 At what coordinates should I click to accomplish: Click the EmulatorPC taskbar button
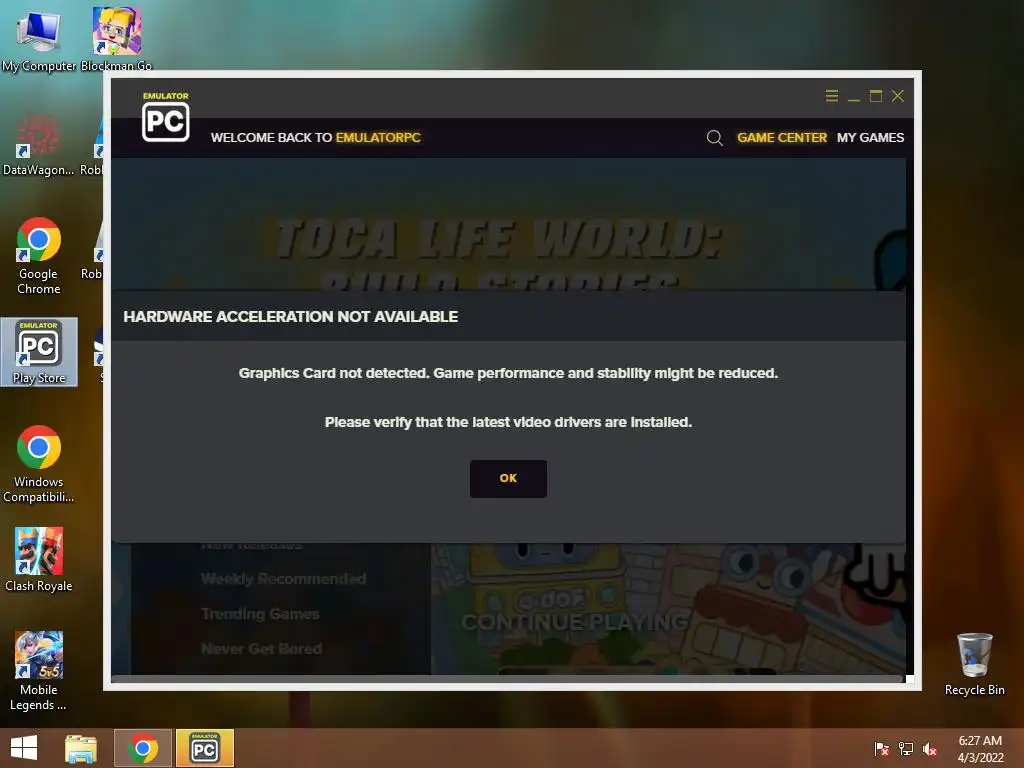[x=204, y=748]
